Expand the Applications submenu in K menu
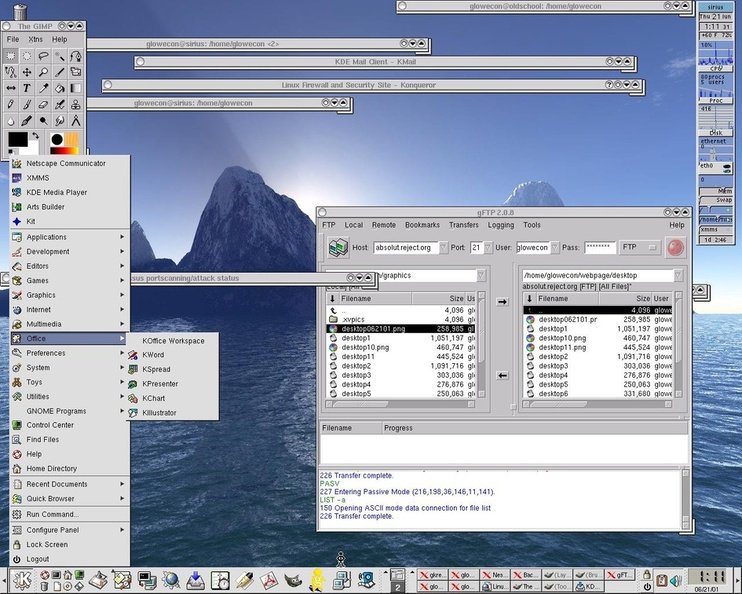742x594 pixels. (x=70, y=237)
